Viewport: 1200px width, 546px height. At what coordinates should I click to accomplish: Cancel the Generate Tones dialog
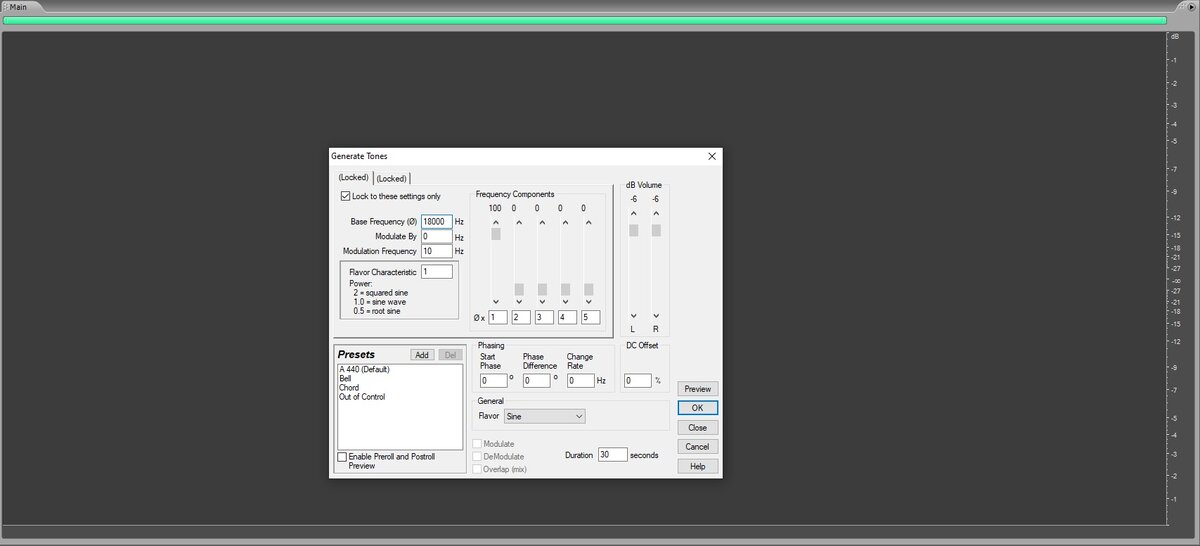coord(697,446)
